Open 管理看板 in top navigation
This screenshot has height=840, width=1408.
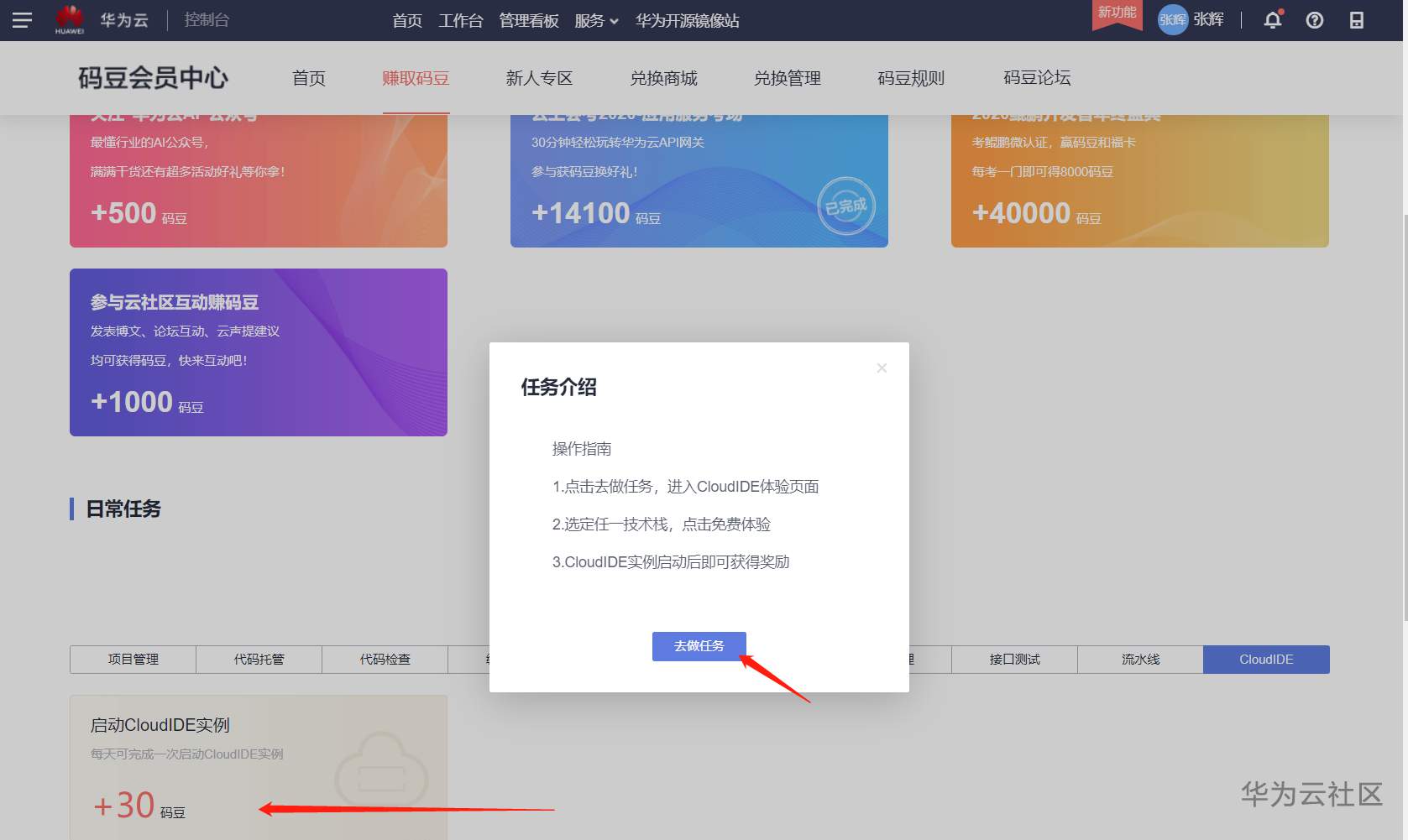tap(529, 20)
